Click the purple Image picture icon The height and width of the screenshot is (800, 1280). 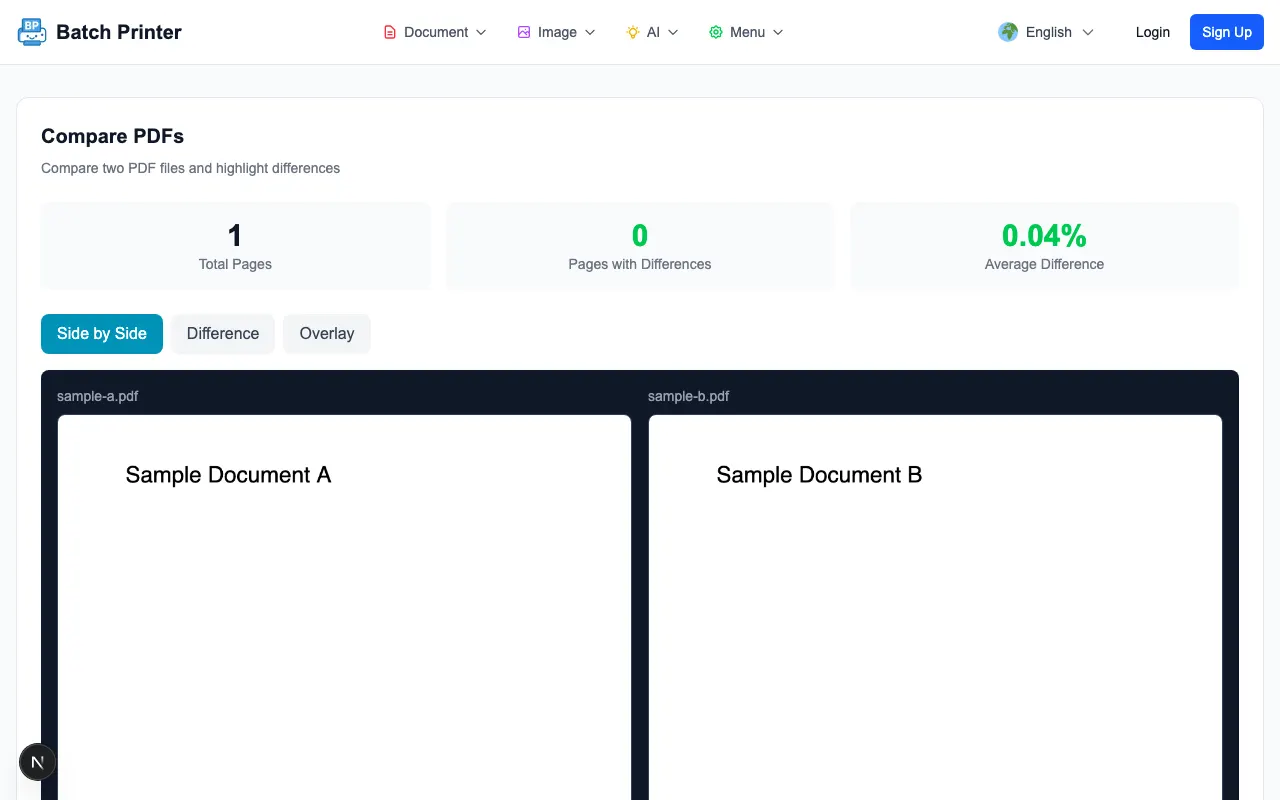pyautogui.click(x=524, y=32)
